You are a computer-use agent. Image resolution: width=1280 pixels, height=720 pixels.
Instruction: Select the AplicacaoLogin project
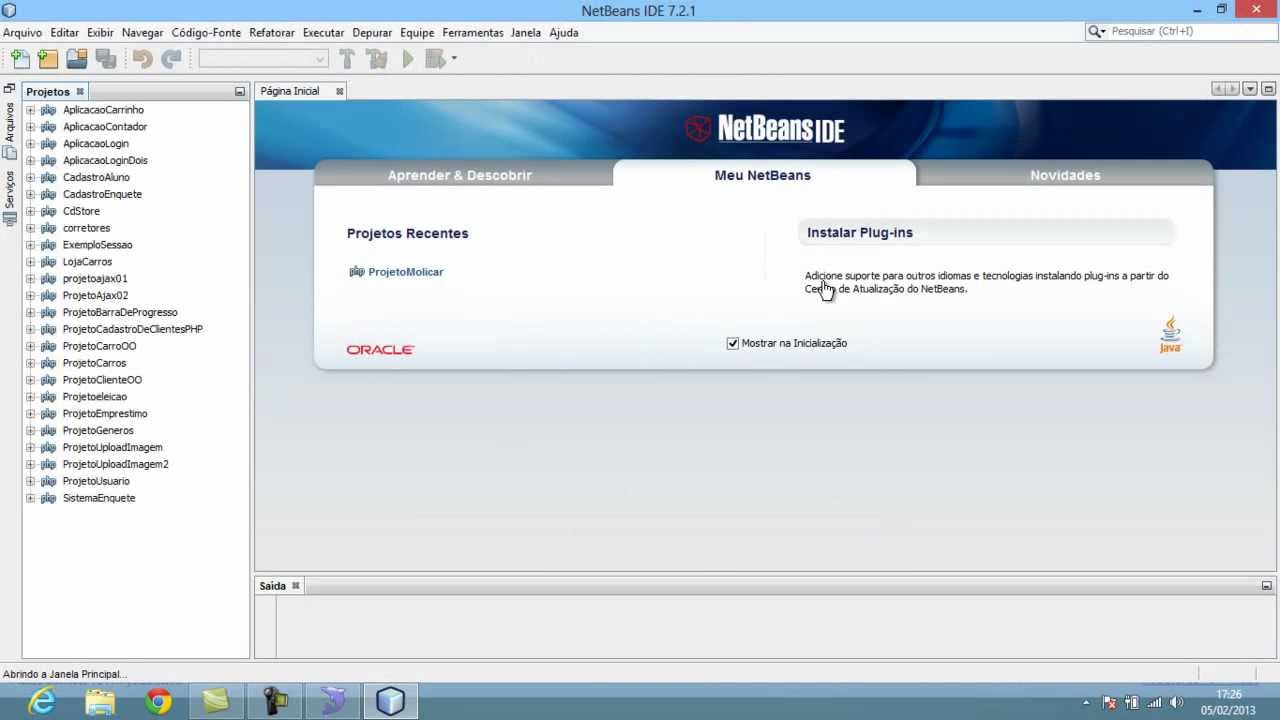95,144
